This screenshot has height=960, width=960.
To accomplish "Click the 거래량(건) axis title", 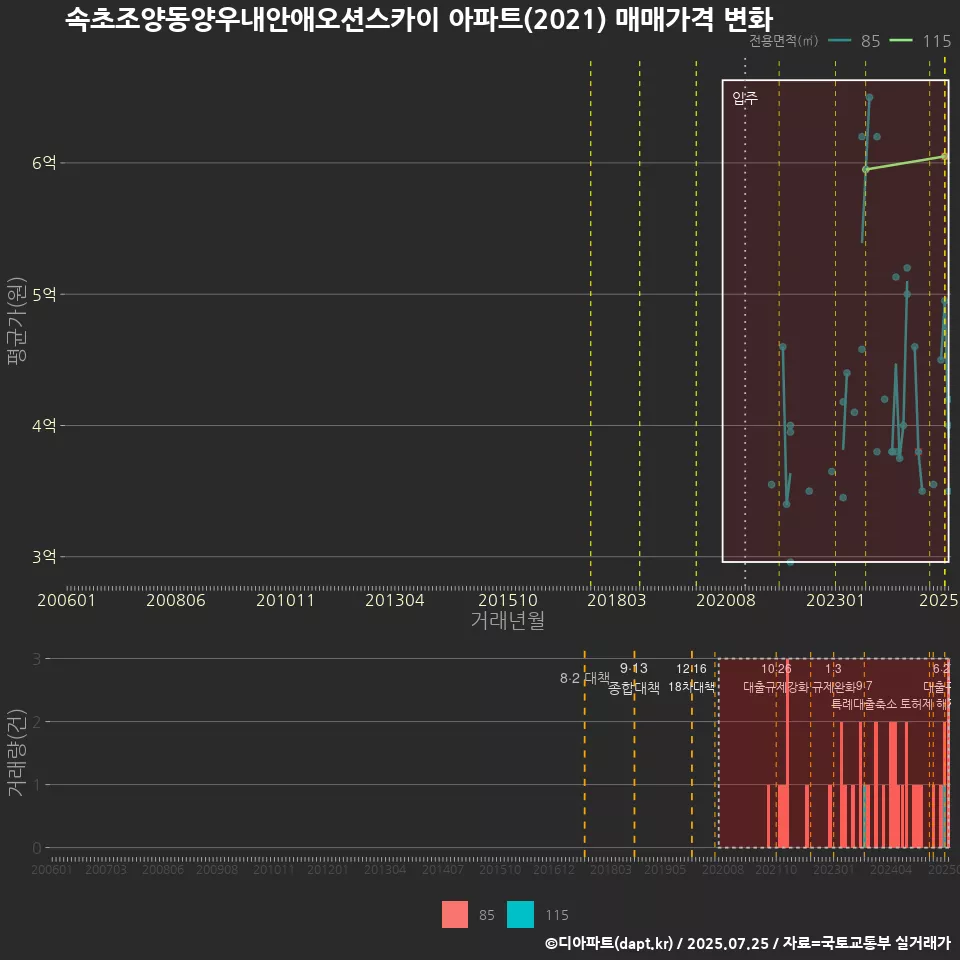I will pos(17,753).
